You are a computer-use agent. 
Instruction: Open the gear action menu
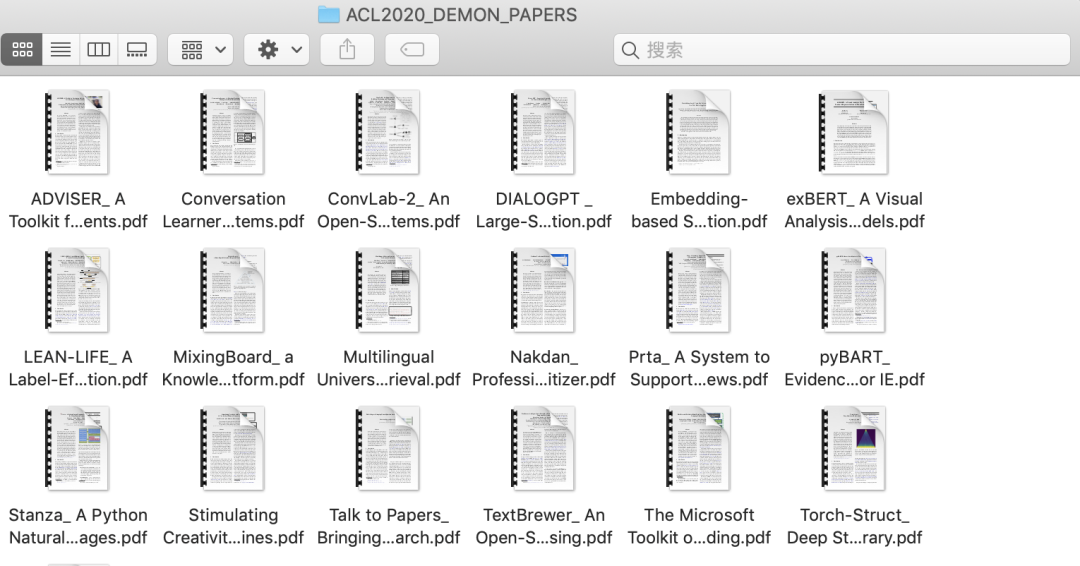point(276,50)
